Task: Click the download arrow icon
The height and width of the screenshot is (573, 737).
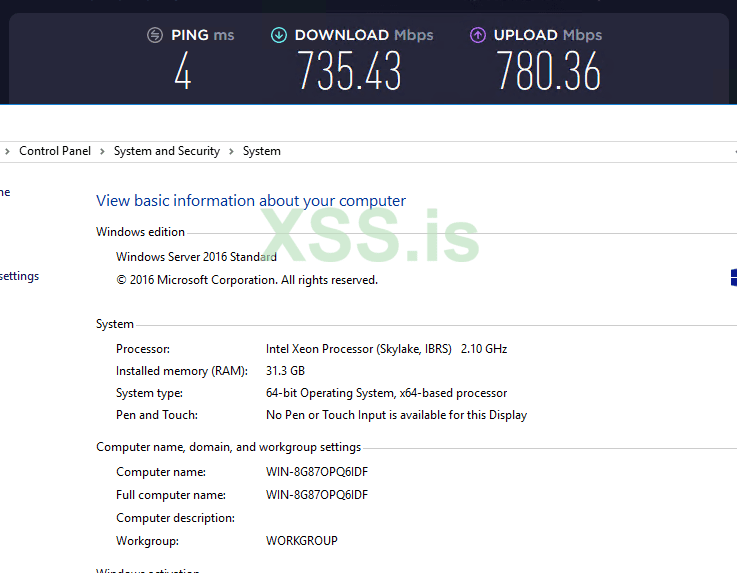Action: [279, 35]
